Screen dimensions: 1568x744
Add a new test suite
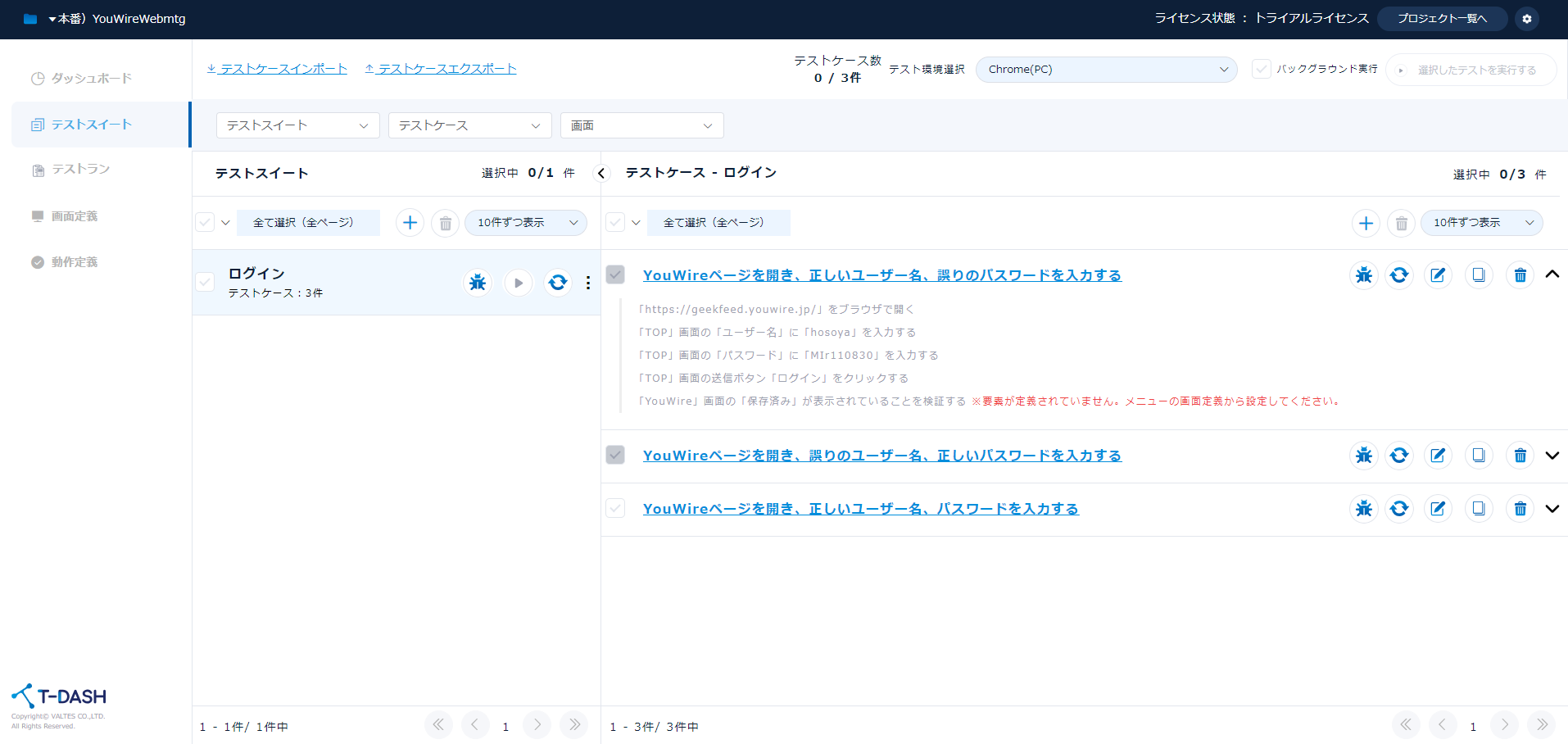click(410, 222)
